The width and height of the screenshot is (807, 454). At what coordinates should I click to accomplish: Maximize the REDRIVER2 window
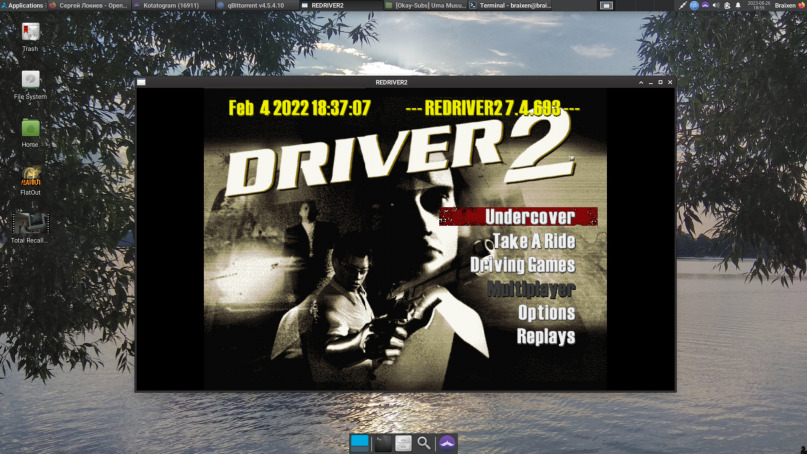(660, 82)
